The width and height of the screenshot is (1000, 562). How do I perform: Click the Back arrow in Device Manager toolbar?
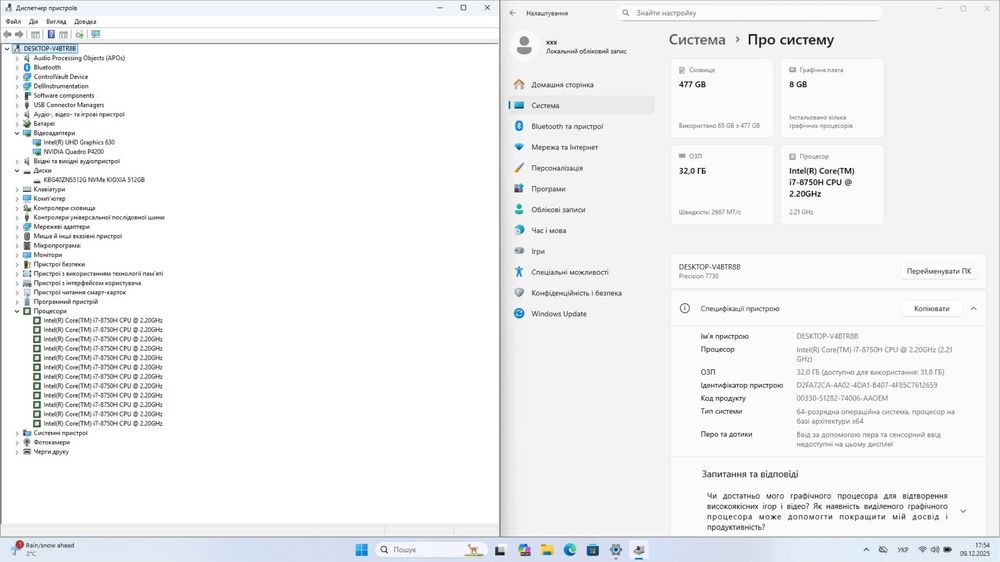click(7, 34)
